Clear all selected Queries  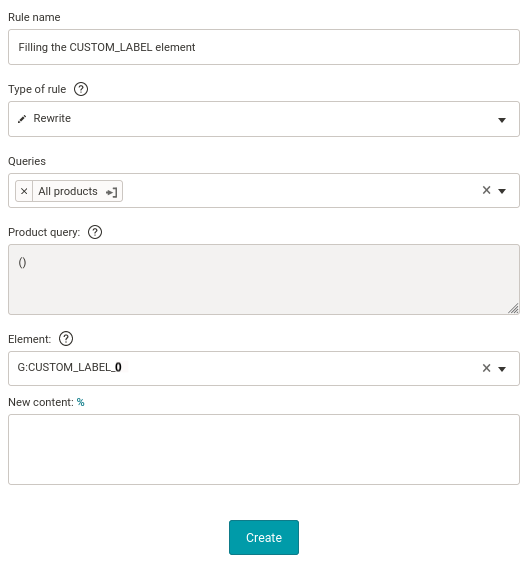coord(486,190)
